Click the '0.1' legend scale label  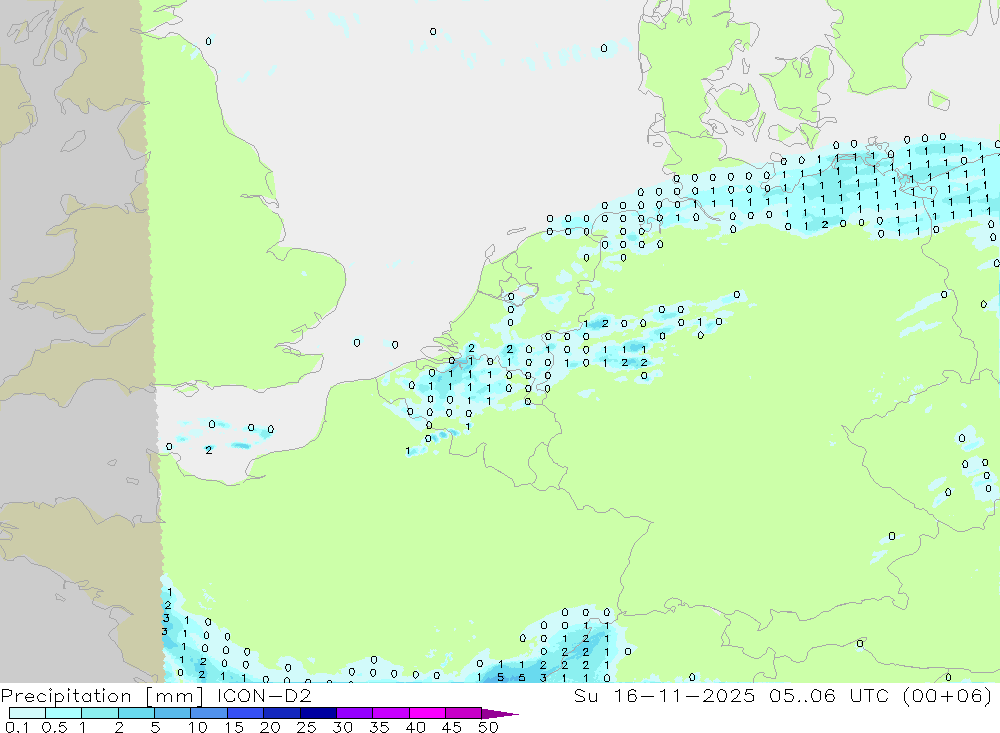(17, 727)
